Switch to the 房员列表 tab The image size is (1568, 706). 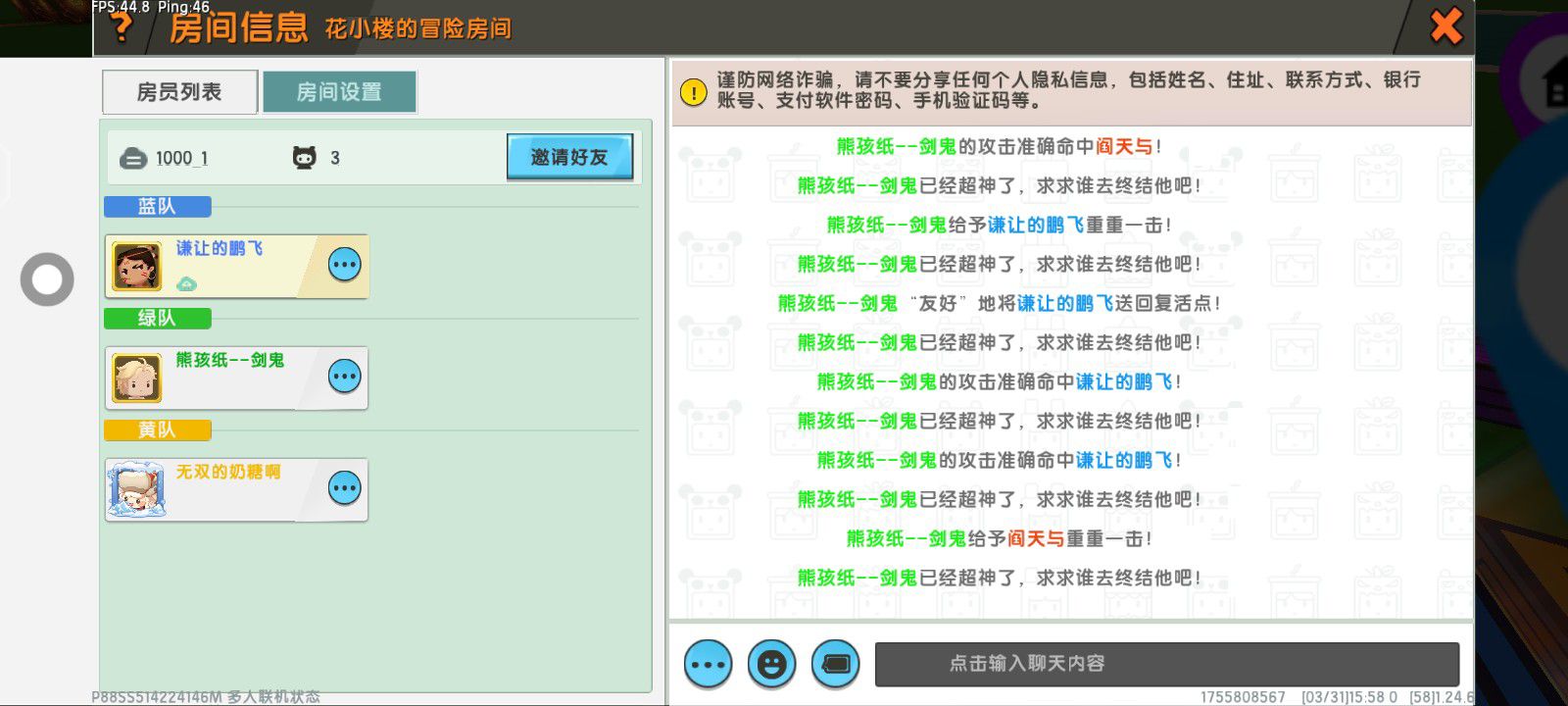coord(179,92)
